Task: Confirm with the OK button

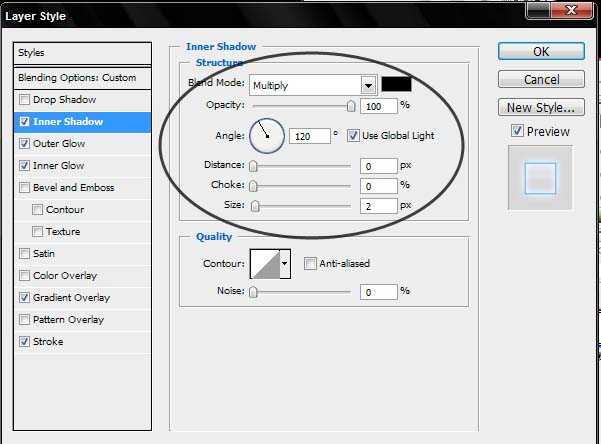Action: pyautogui.click(x=541, y=51)
